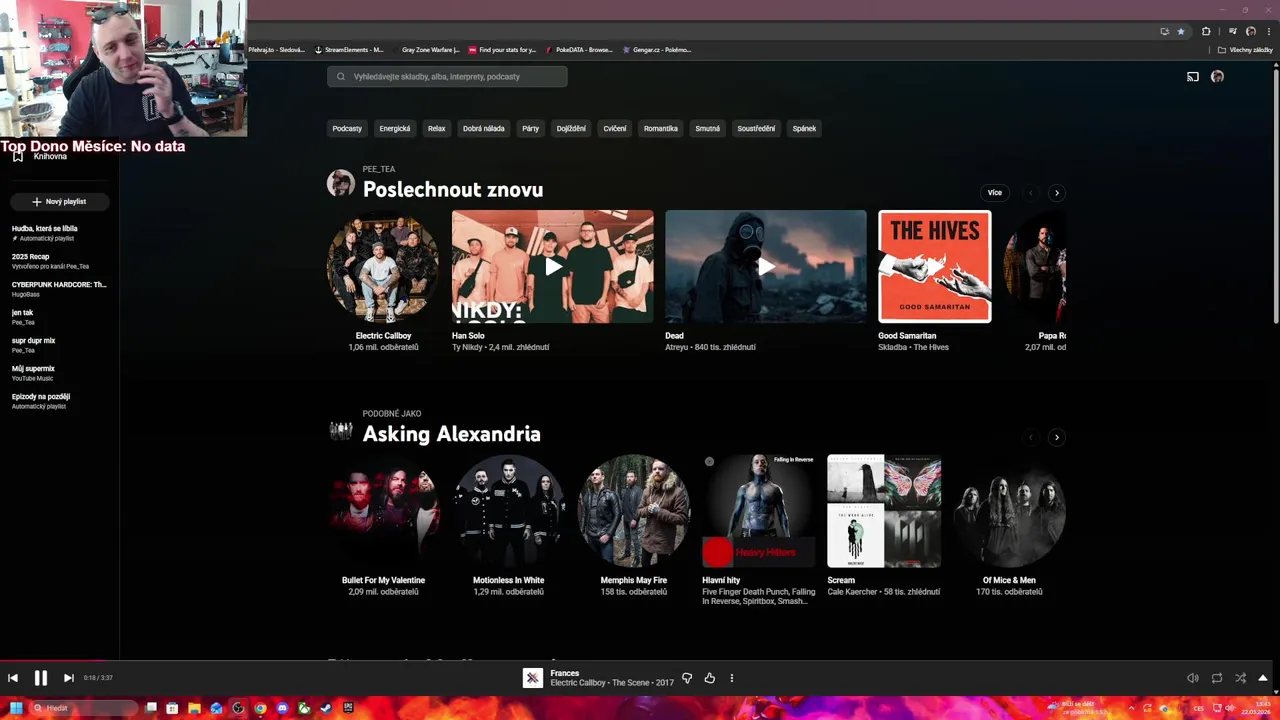Open the PokeDATA bookmark
Screen dimensions: 1280x720
(579, 49)
